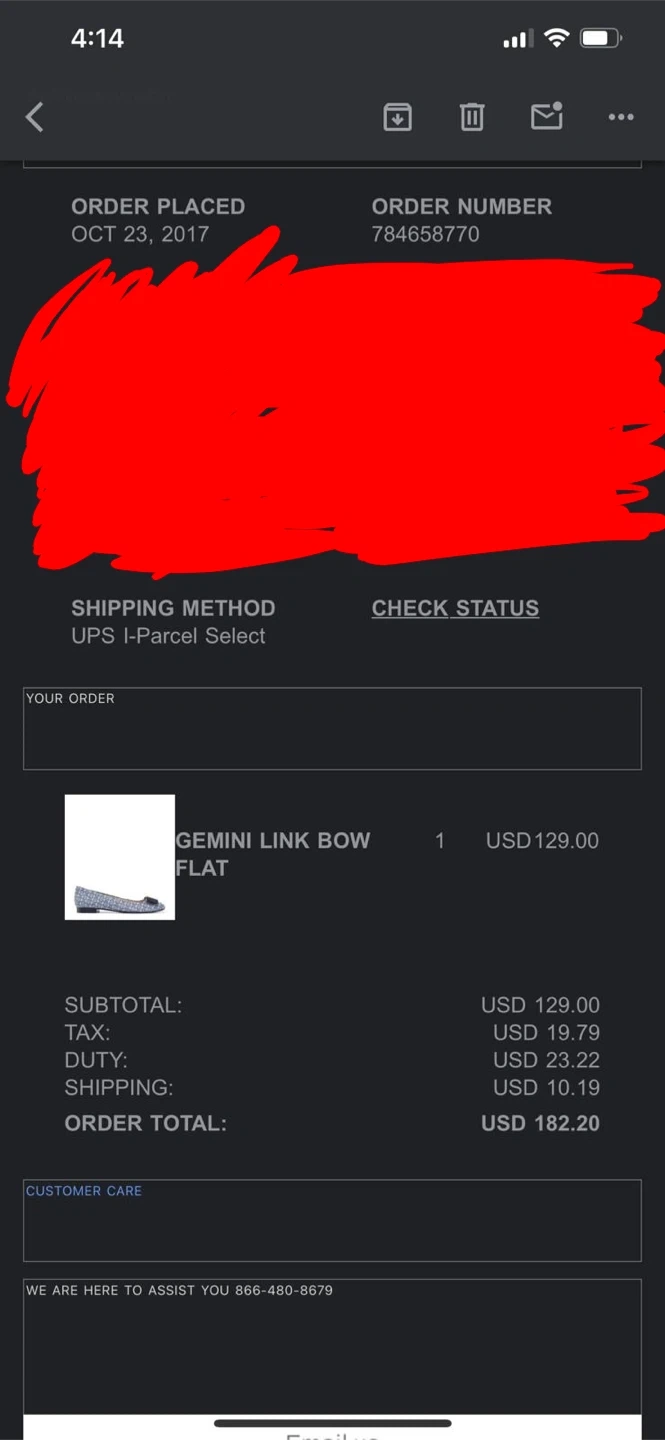Tap the 4:14 status bar clock
Image resolution: width=665 pixels, height=1440 pixels.
[x=97, y=39]
